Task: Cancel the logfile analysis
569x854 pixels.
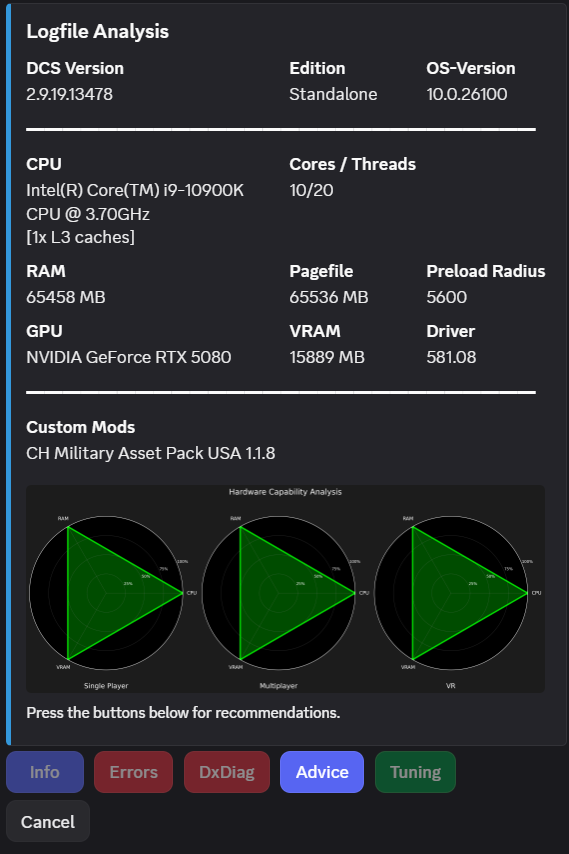Action: coord(48,821)
